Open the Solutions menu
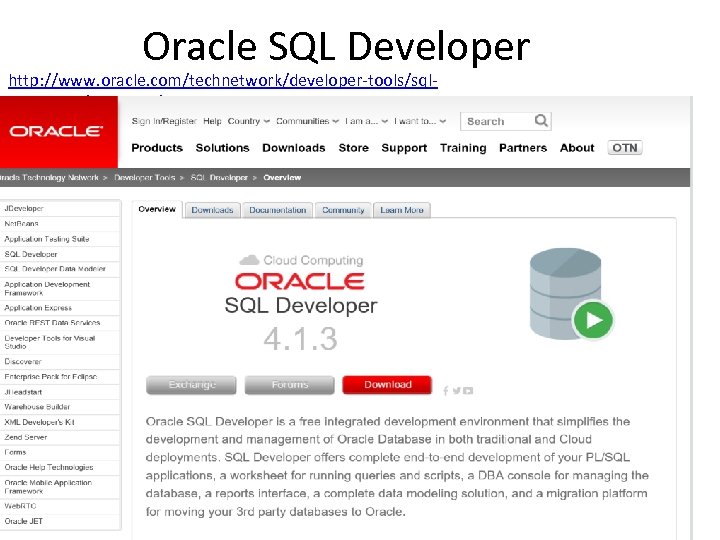720x540 pixels. (x=222, y=148)
